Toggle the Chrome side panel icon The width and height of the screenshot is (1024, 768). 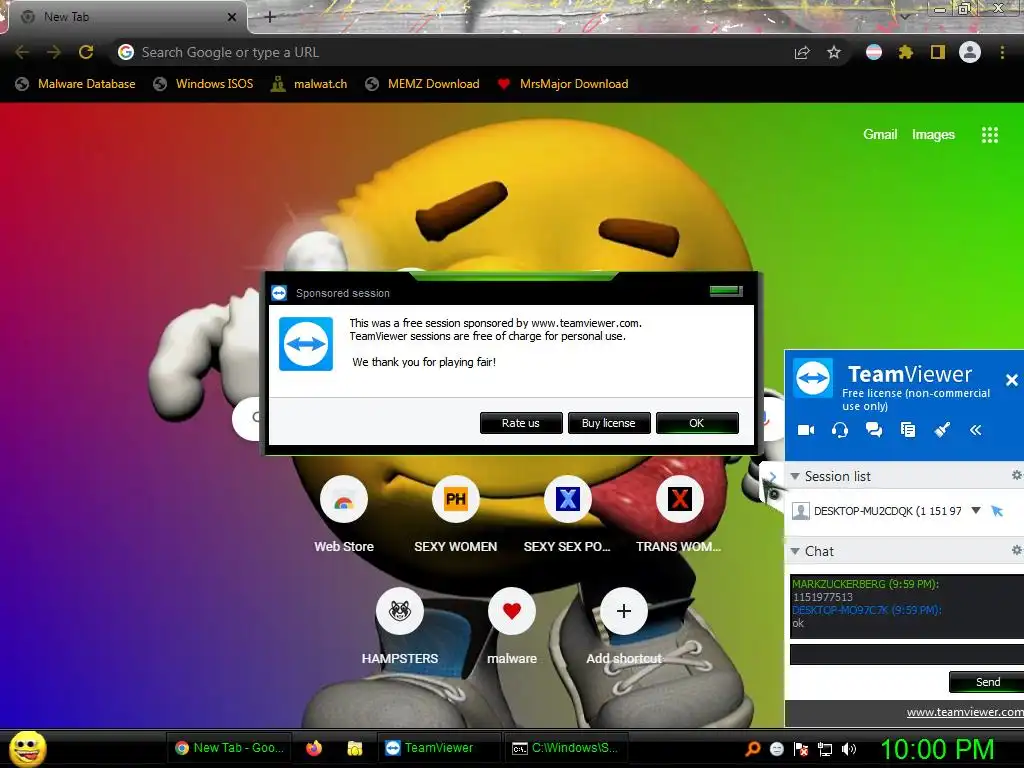938,52
